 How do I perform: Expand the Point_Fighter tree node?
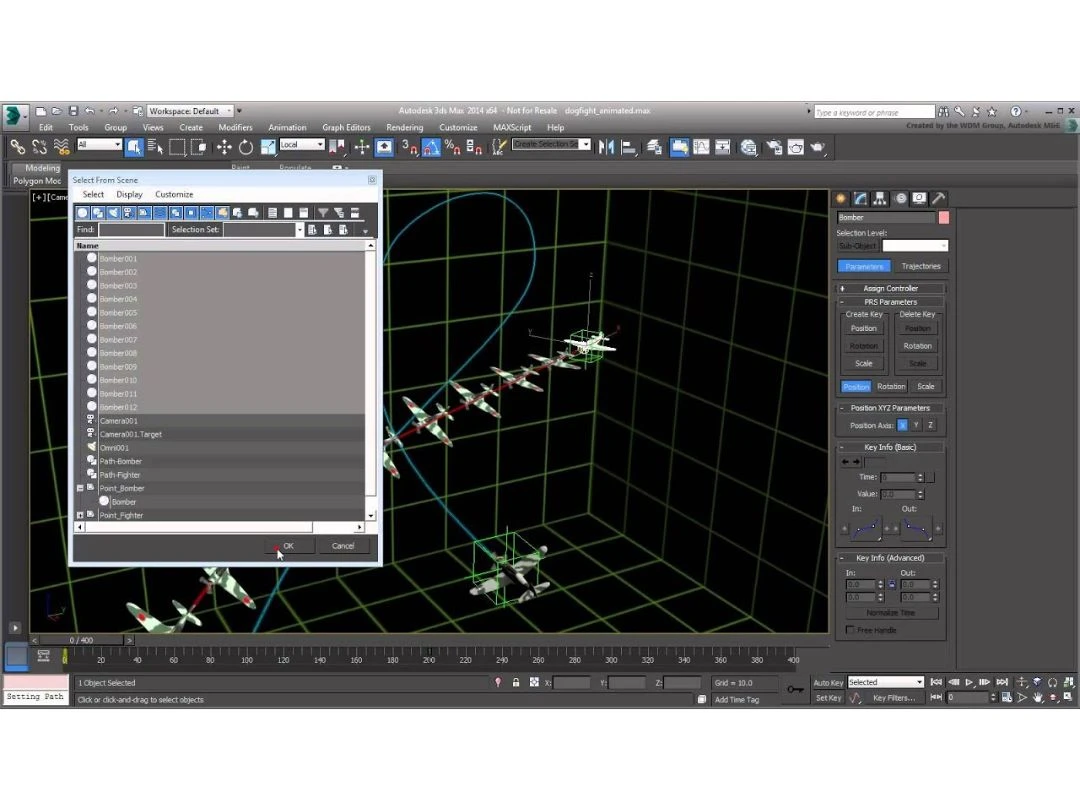click(x=80, y=515)
